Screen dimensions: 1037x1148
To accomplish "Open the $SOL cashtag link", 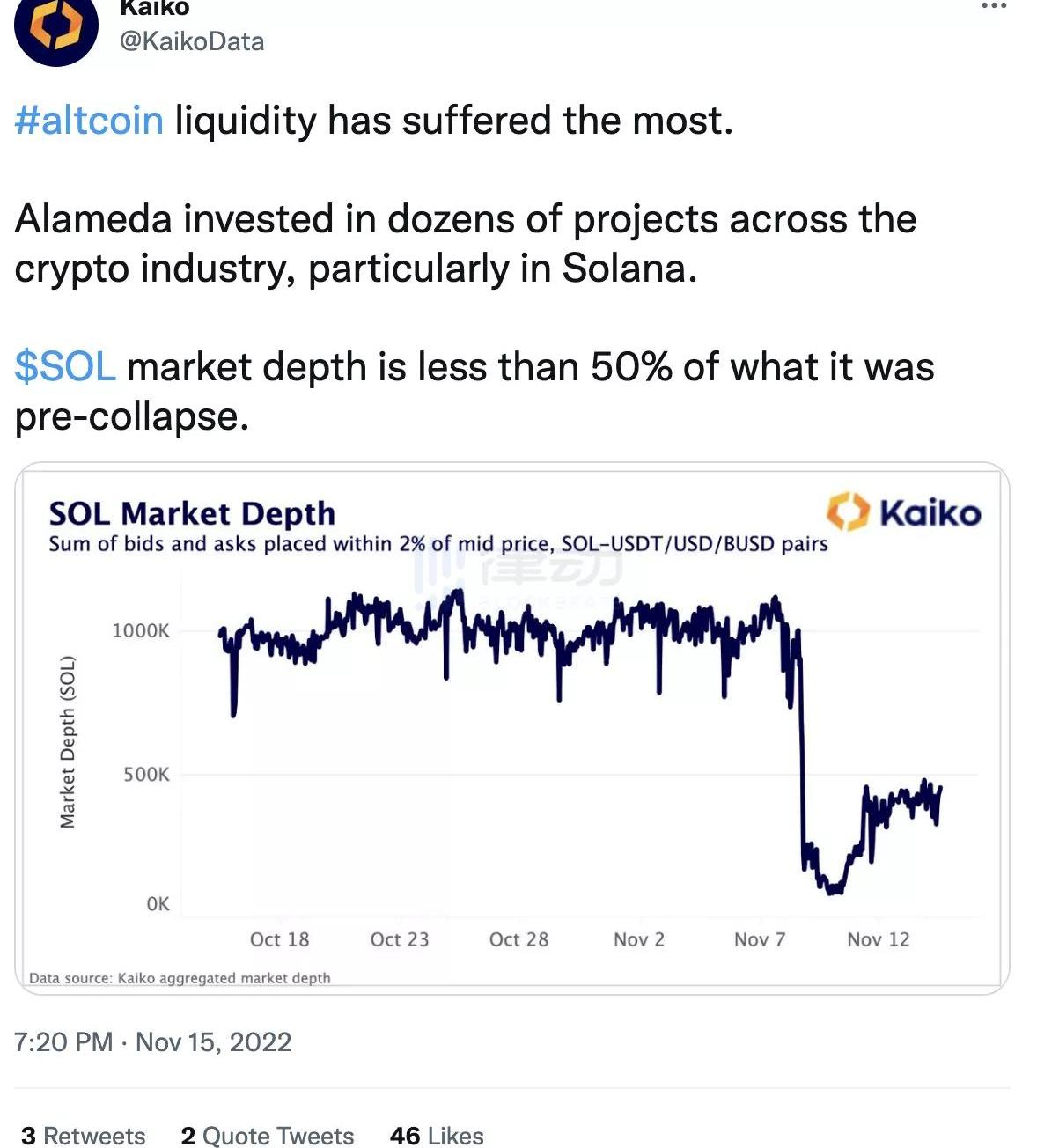I will [x=65, y=367].
